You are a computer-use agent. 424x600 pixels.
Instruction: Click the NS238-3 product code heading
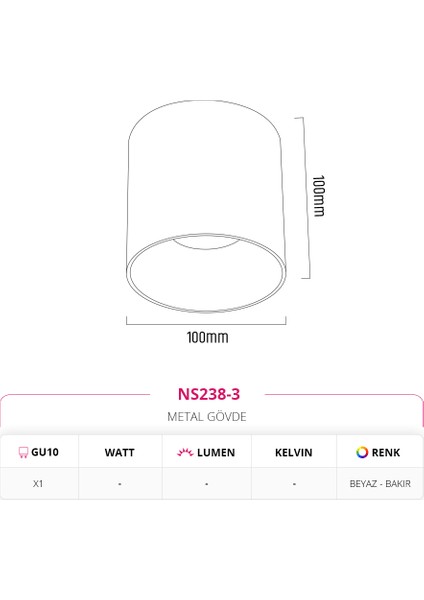[209, 394]
